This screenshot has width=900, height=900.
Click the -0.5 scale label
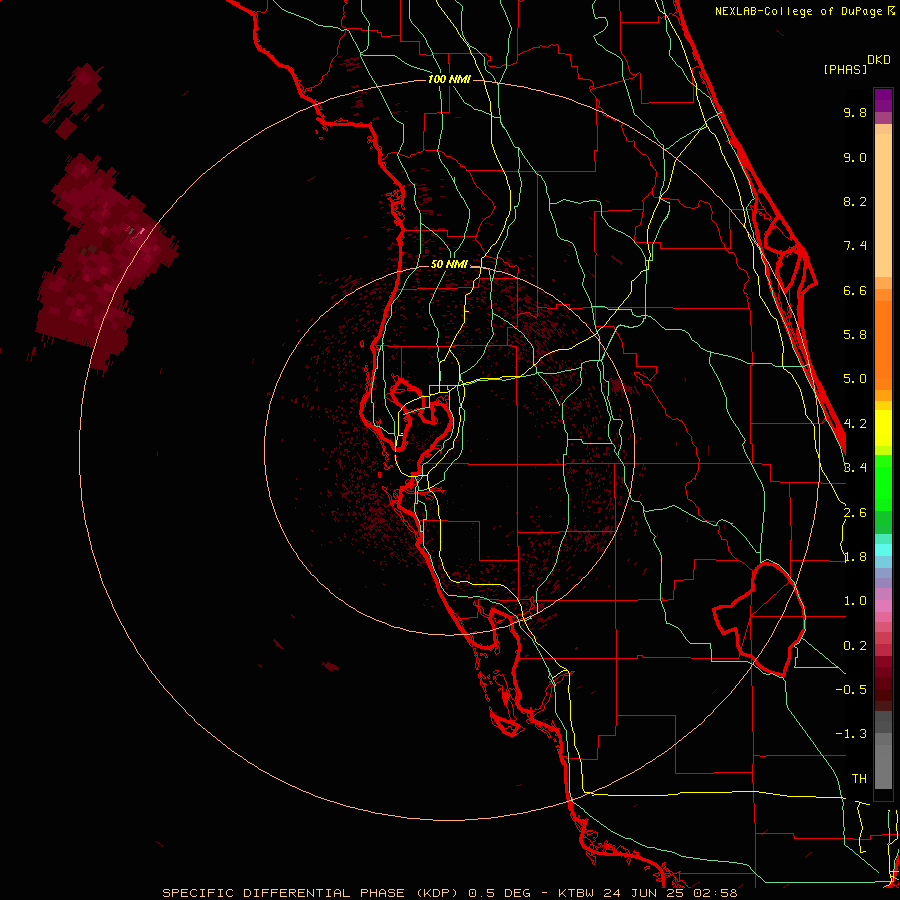pos(851,689)
